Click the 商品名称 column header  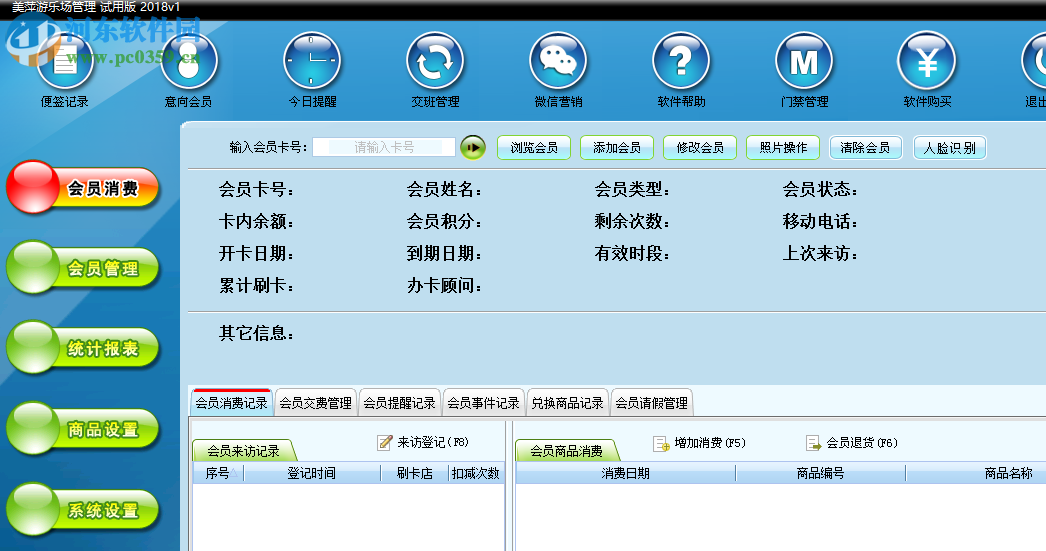1009,473
